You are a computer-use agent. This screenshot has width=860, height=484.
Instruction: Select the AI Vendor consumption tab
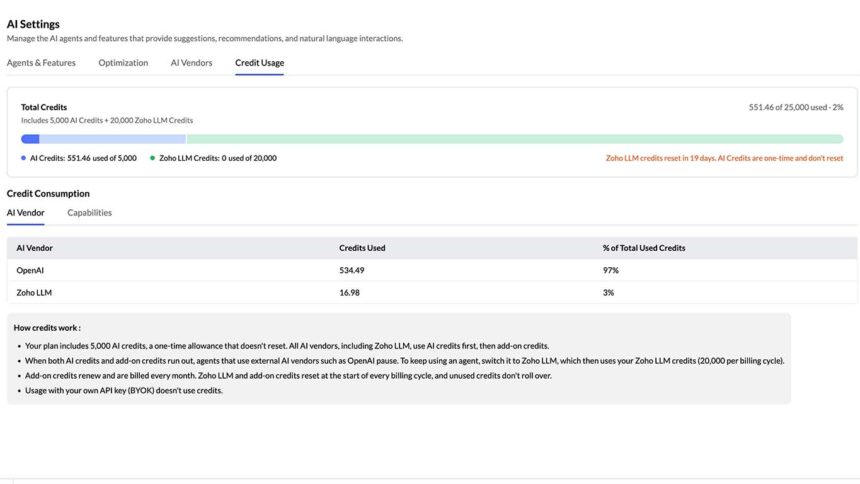[26, 212]
